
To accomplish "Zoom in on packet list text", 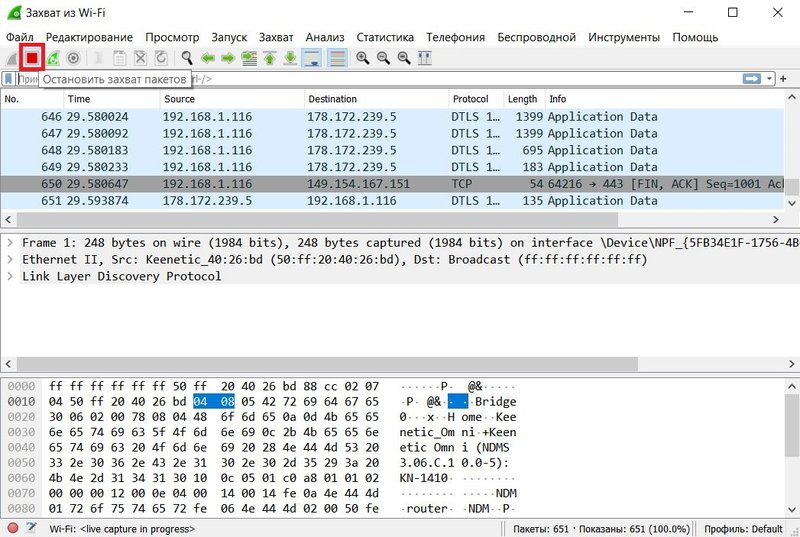I will click(362, 58).
